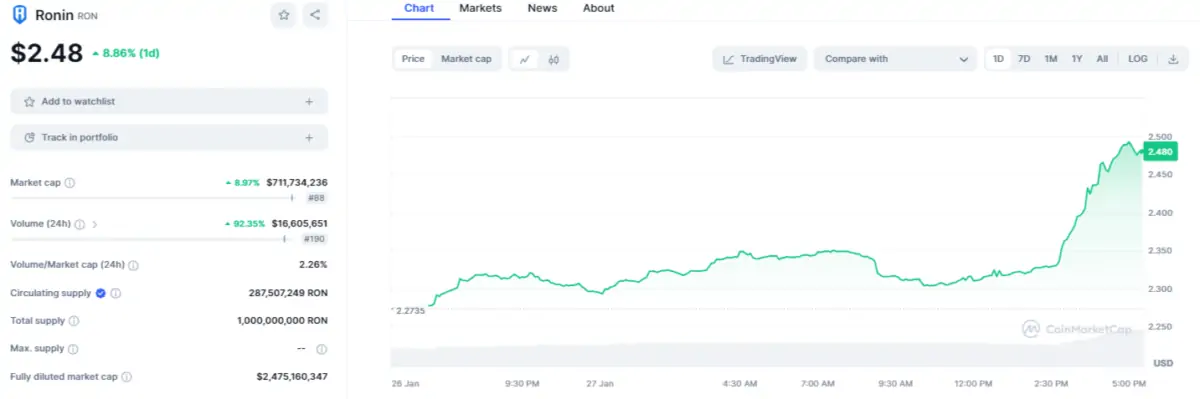1200x399 pixels.
Task: Open the Compare with dropdown
Action: (895, 59)
